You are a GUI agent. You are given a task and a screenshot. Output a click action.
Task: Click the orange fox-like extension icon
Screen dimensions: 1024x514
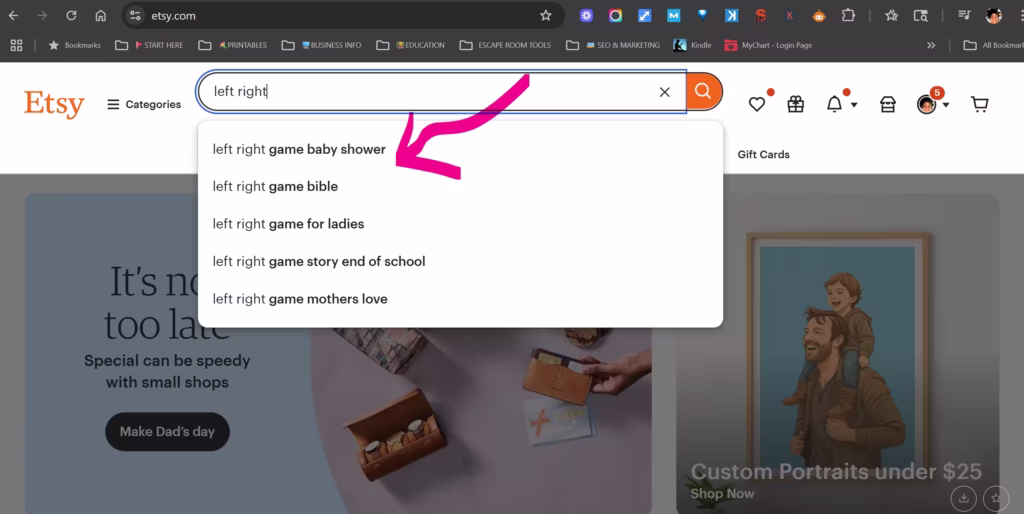tap(819, 16)
